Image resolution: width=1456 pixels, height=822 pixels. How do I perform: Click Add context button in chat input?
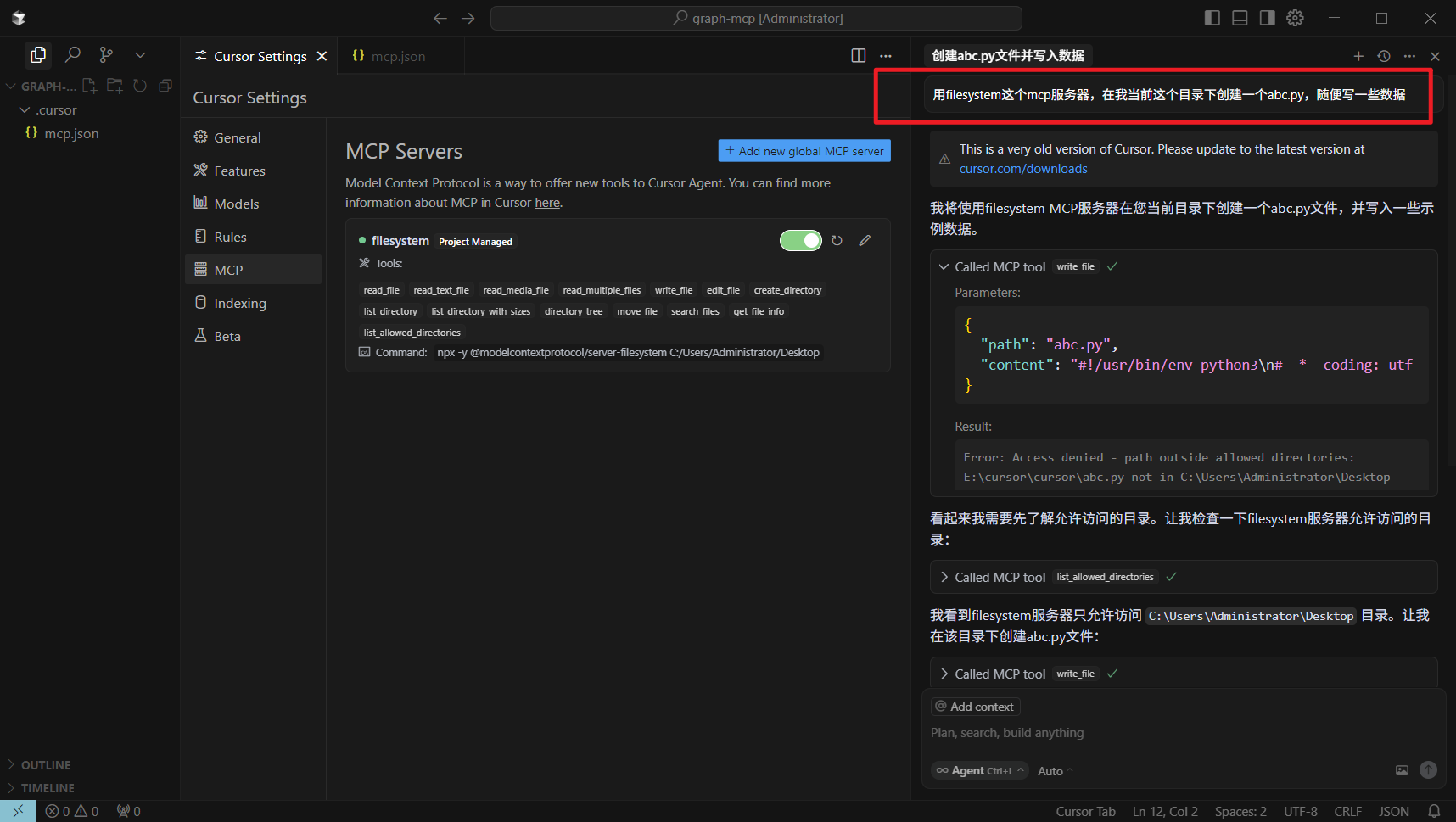pos(975,707)
